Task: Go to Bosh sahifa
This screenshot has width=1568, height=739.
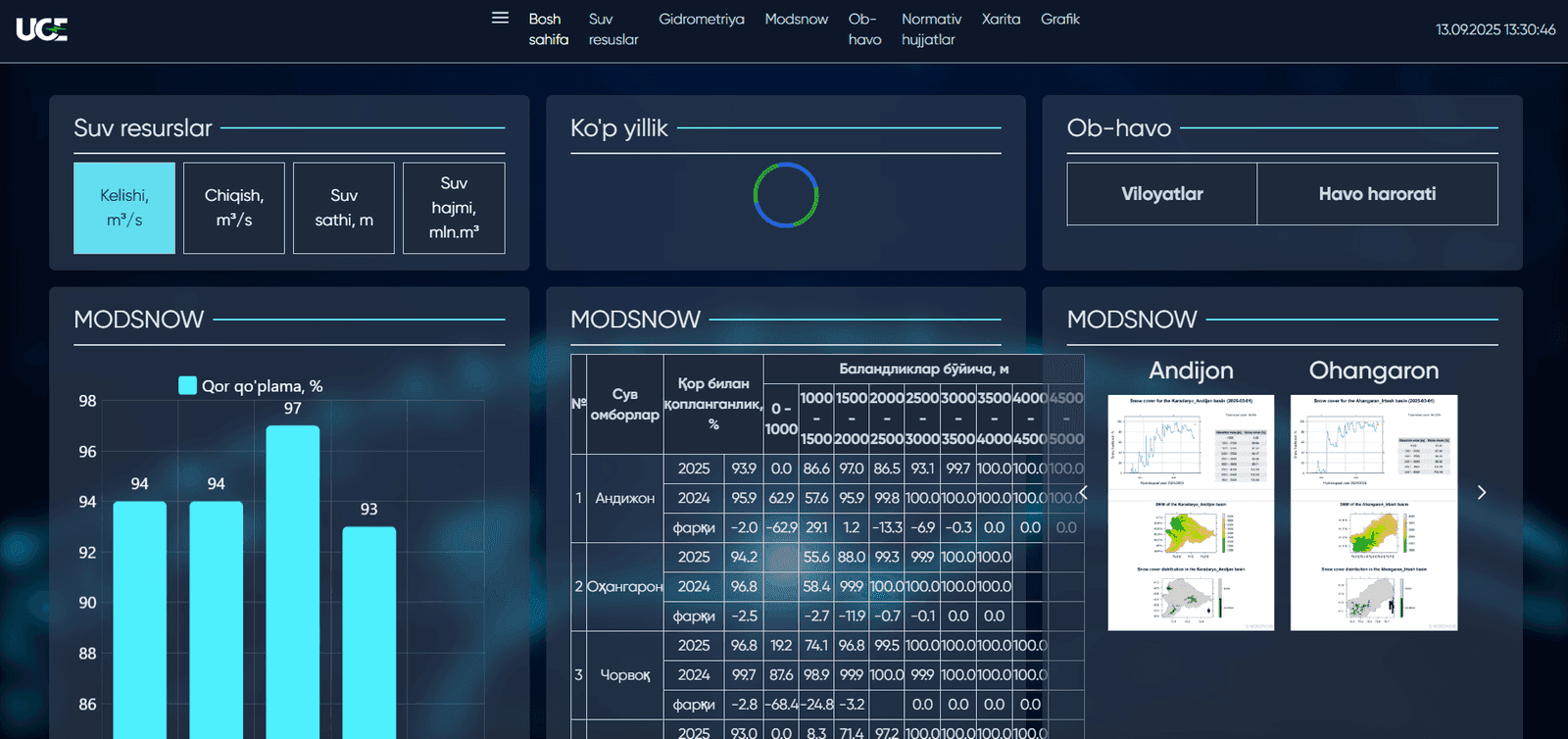Action: [549, 29]
